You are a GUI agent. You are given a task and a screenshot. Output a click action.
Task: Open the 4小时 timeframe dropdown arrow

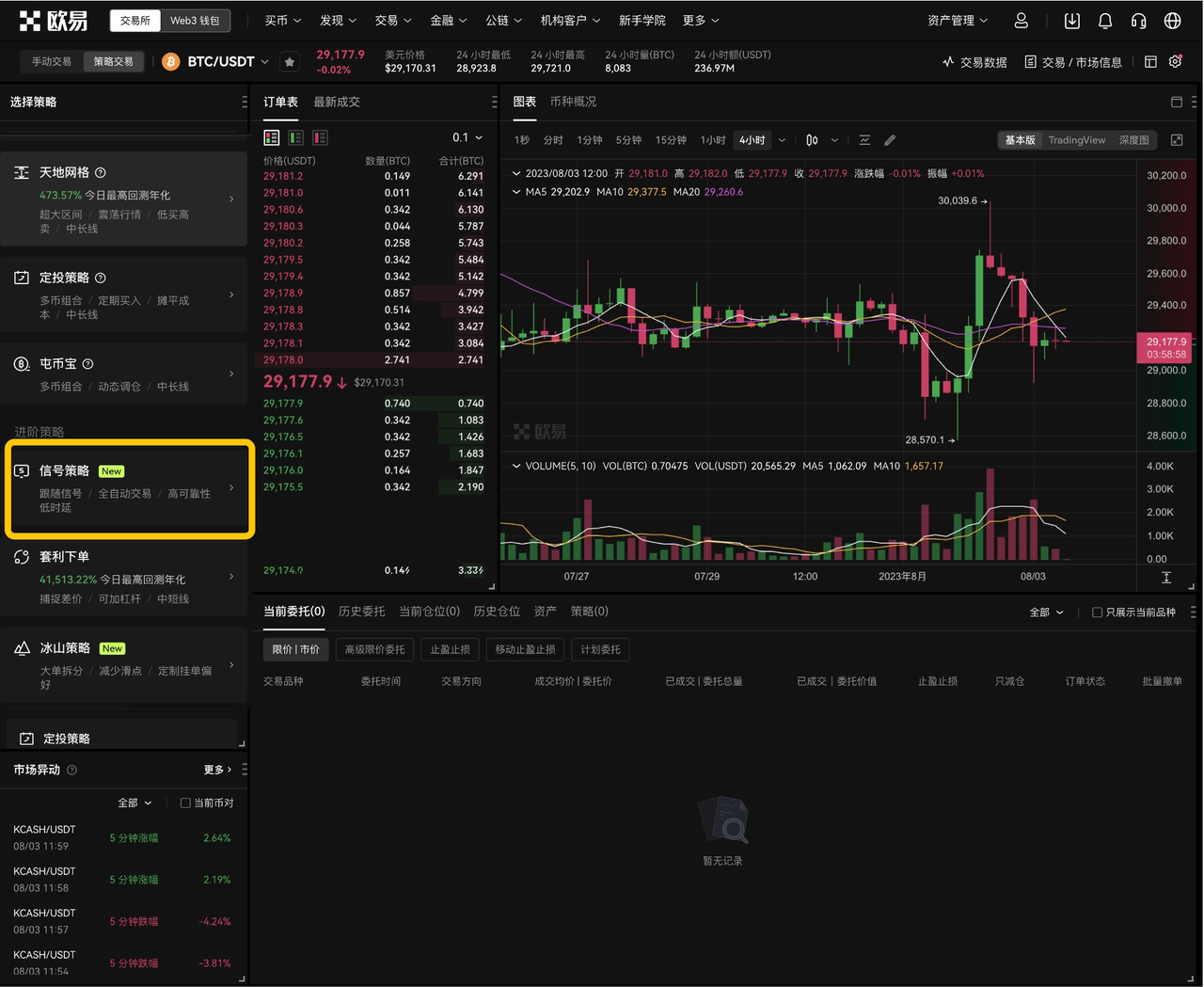782,139
